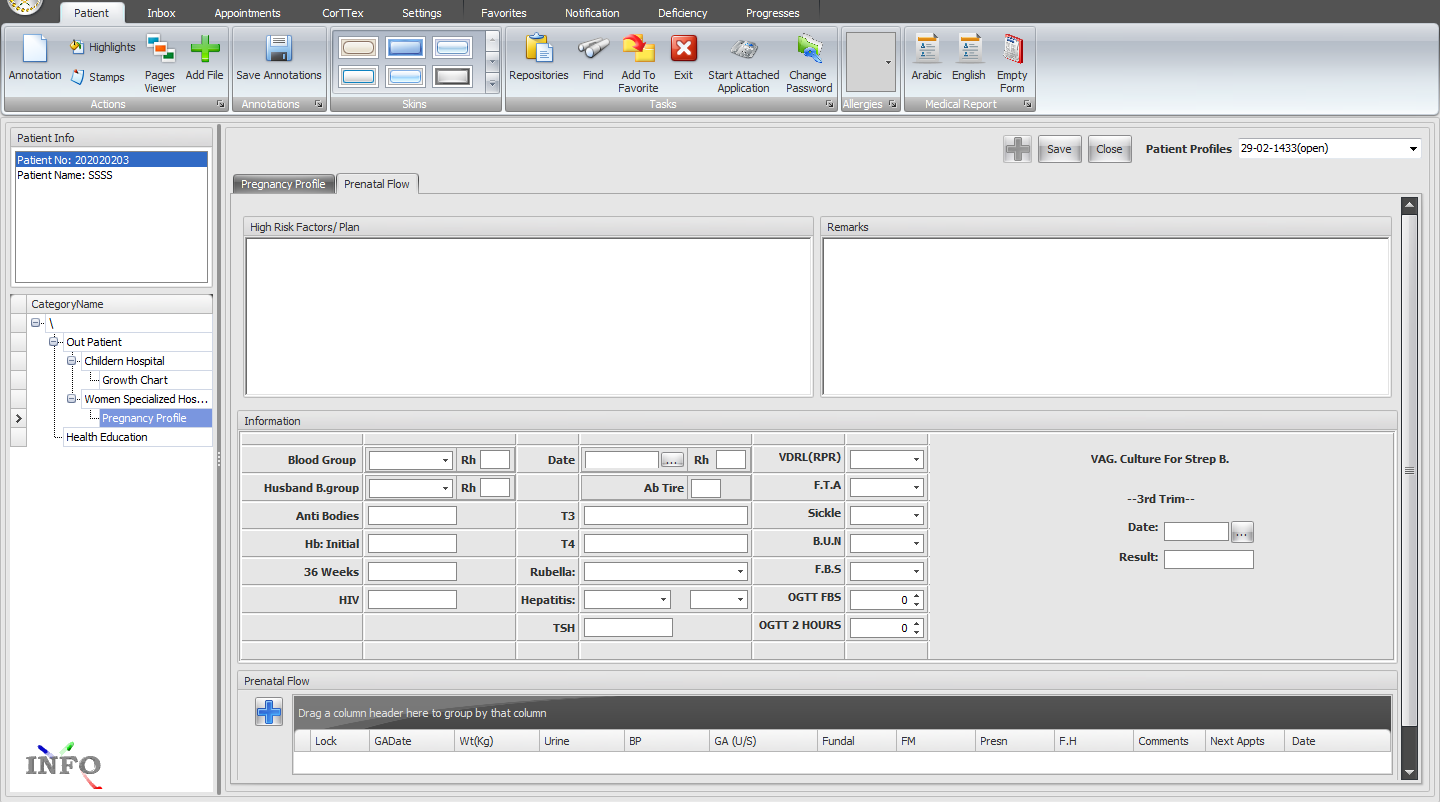This screenshot has height=802, width=1440.
Task: Click the Find binoculars icon
Action: [x=593, y=50]
